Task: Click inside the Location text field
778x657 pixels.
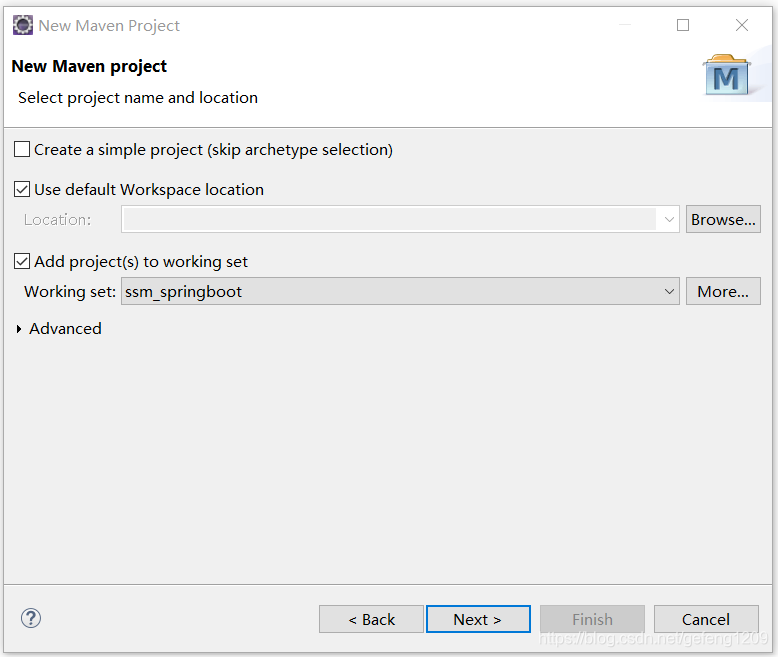Action: 389,219
